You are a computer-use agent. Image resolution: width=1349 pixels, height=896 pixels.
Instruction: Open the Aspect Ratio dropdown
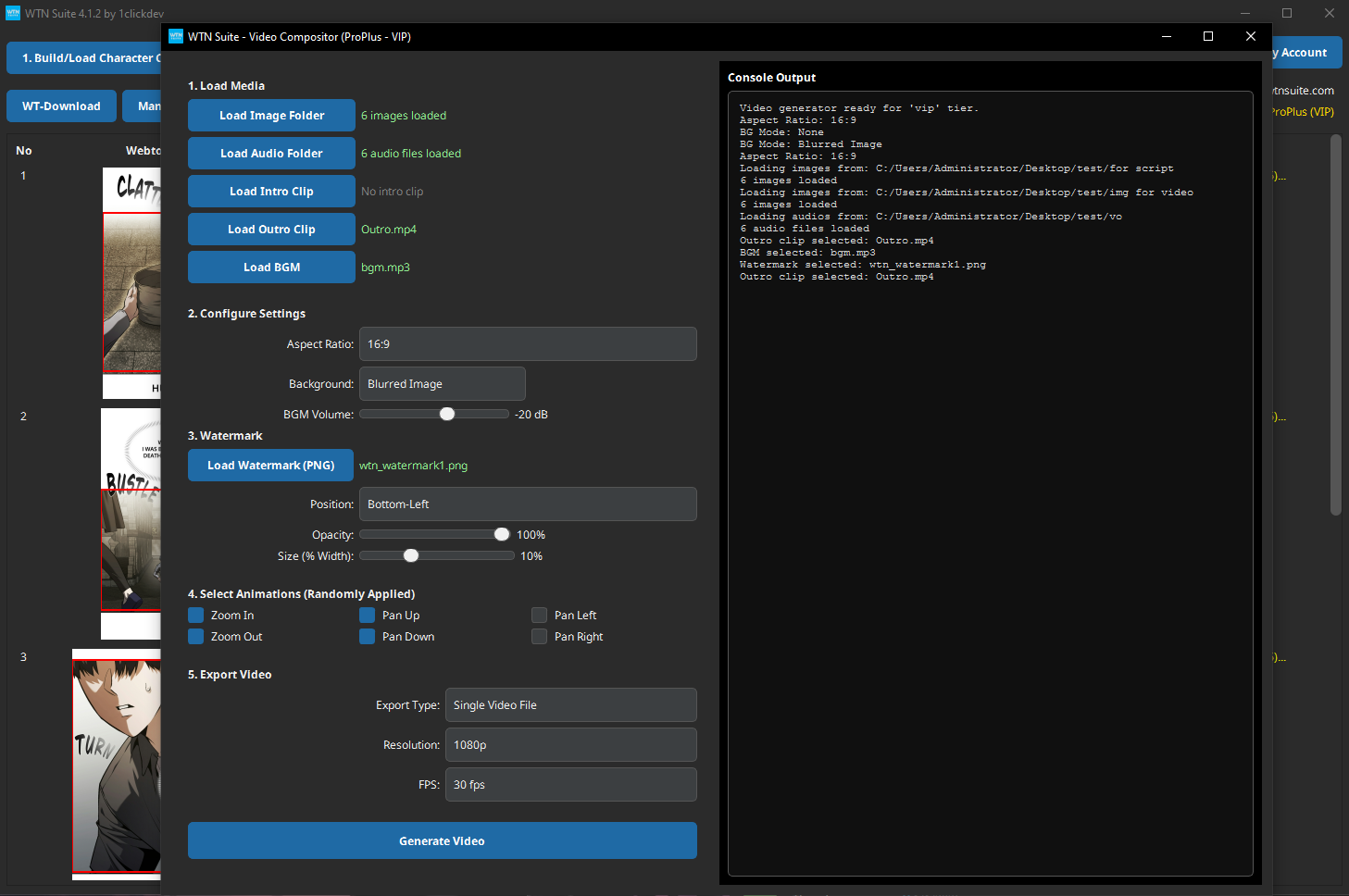tap(528, 343)
